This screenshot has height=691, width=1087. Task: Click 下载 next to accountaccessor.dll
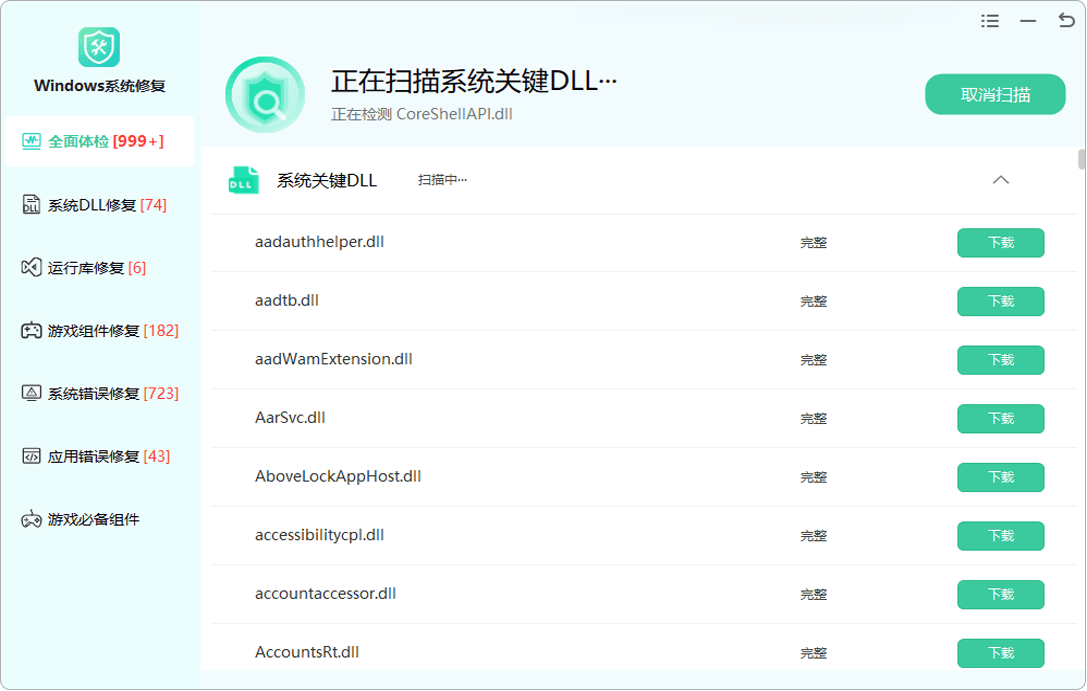[x=1000, y=594]
